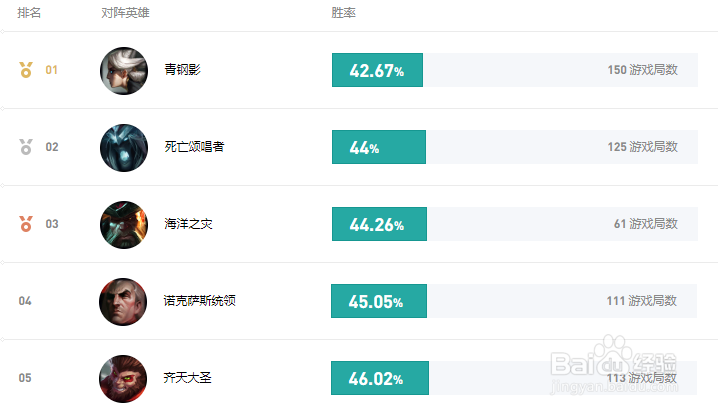
Task: Click the silver medal icon for rank 02
Action: coord(26,147)
